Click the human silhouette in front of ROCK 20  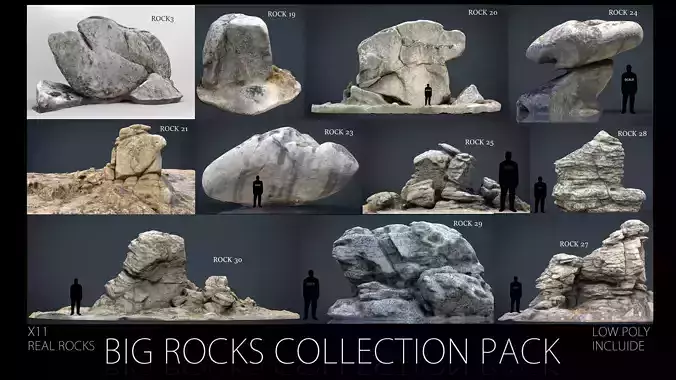tap(428, 95)
